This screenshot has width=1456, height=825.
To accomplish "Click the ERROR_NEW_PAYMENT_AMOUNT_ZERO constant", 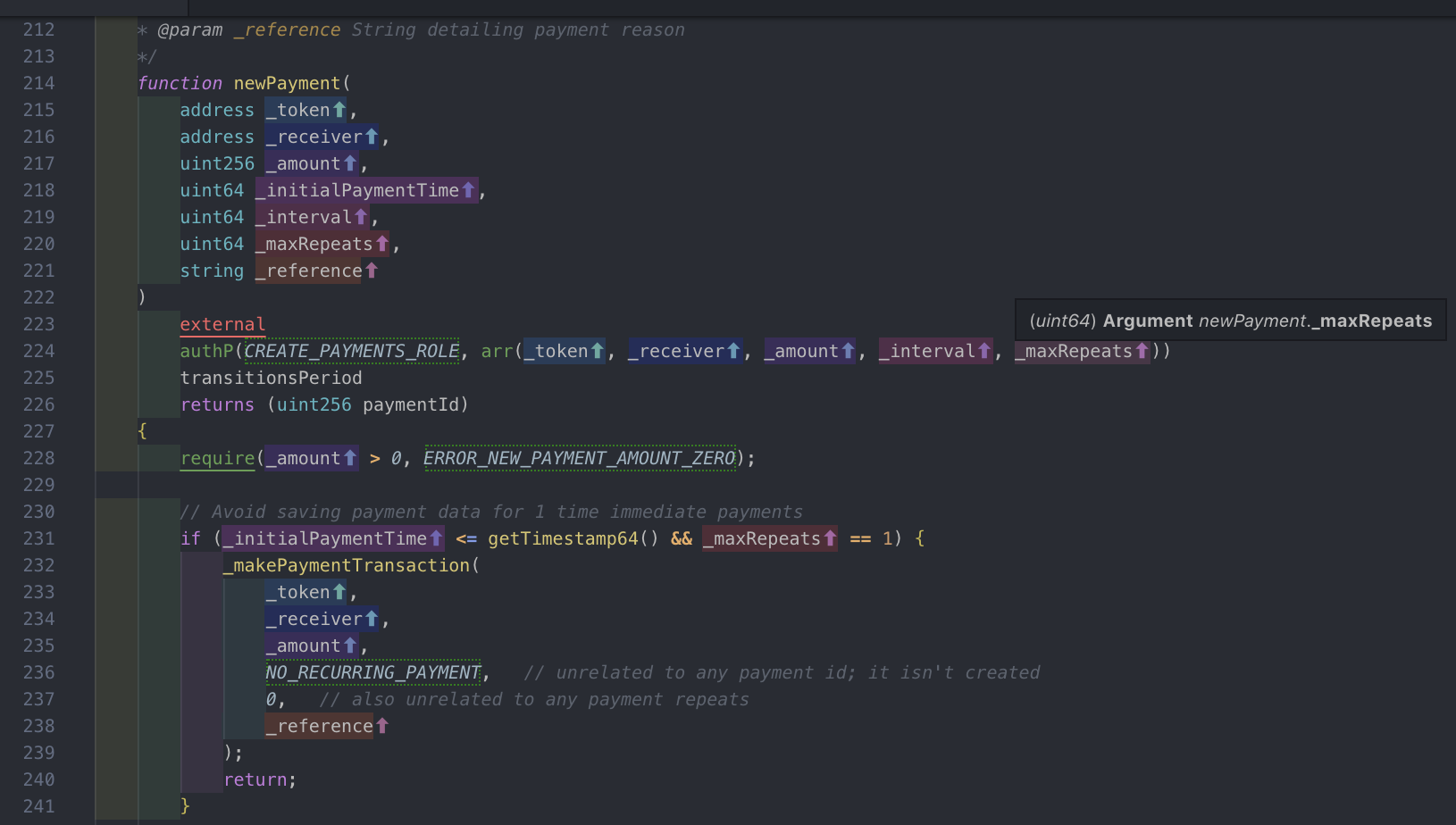I will [x=579, y=458].
